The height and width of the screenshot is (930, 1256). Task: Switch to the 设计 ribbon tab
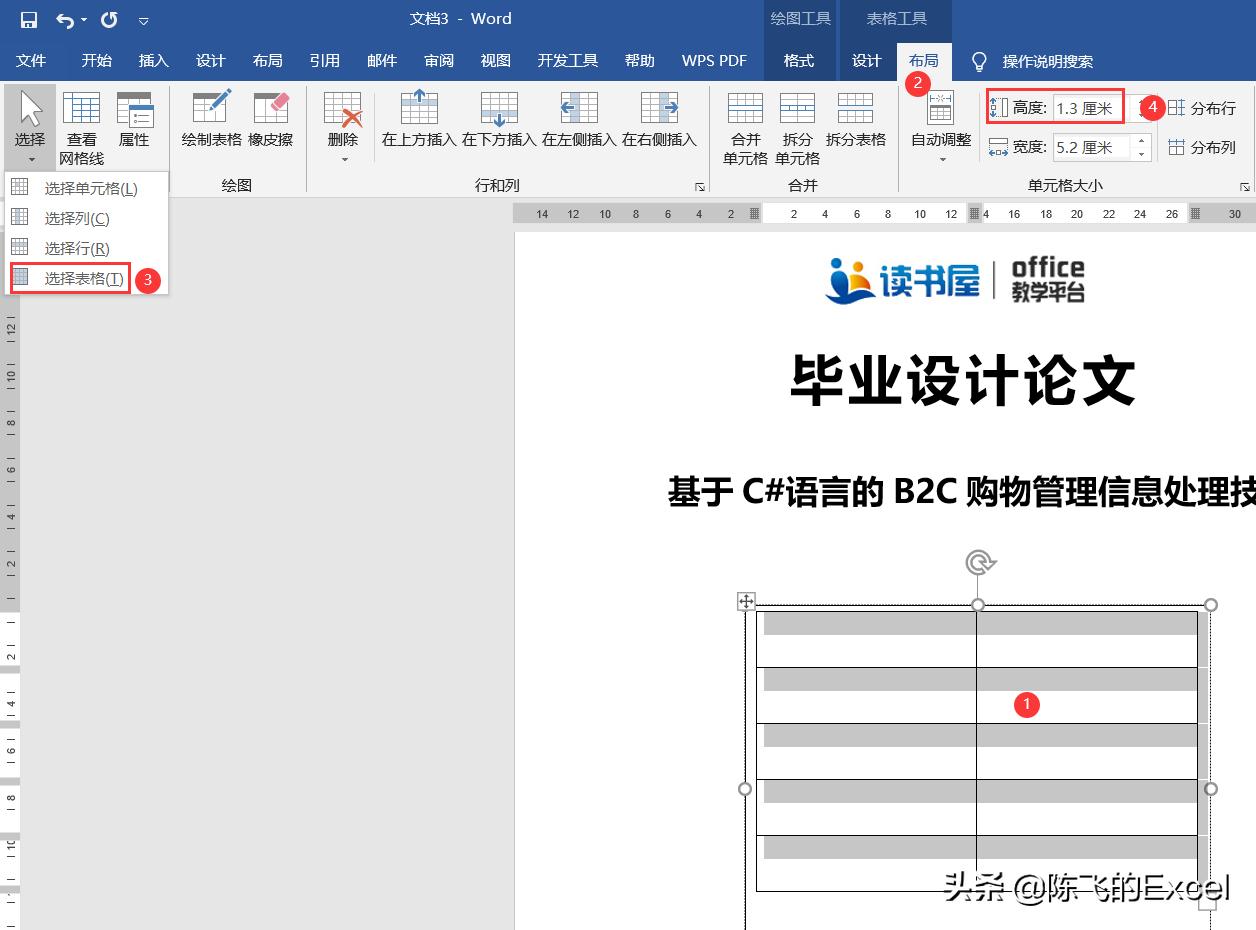[x=864, y=60]
